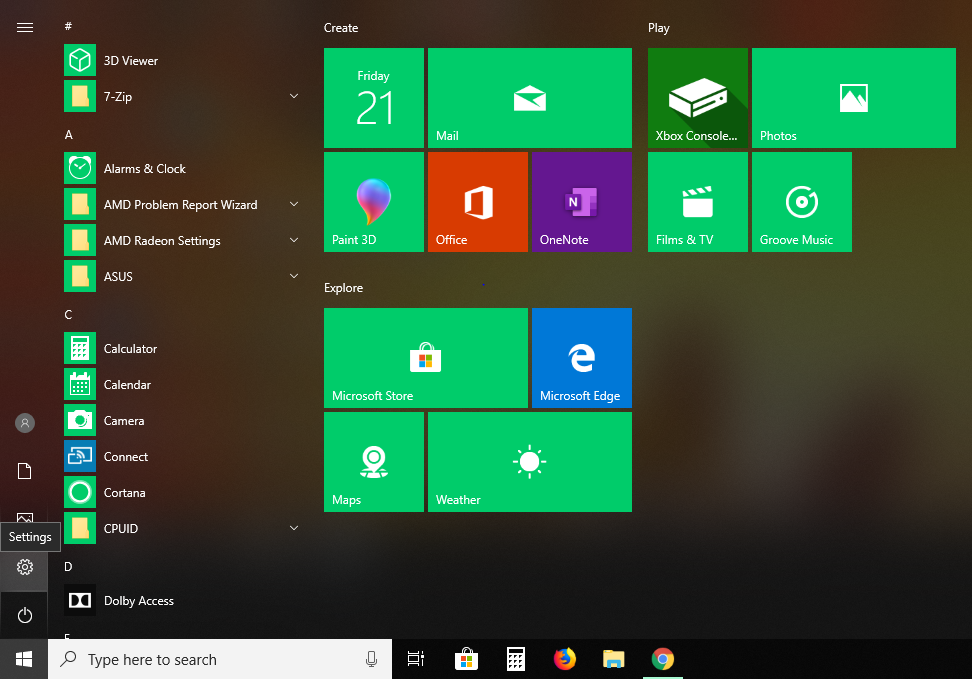Open Groove Music

(x=801, y=201)
